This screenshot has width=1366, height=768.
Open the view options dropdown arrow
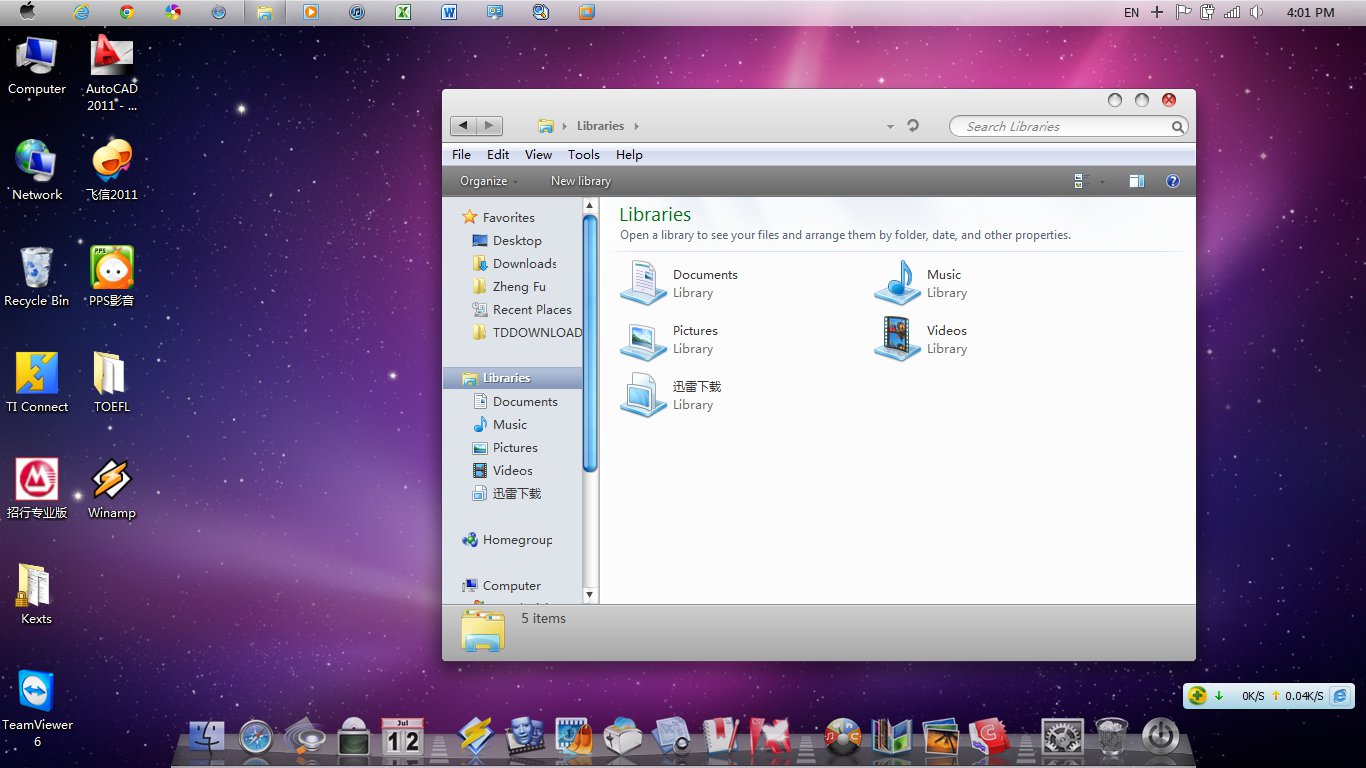pos(1103,182)
